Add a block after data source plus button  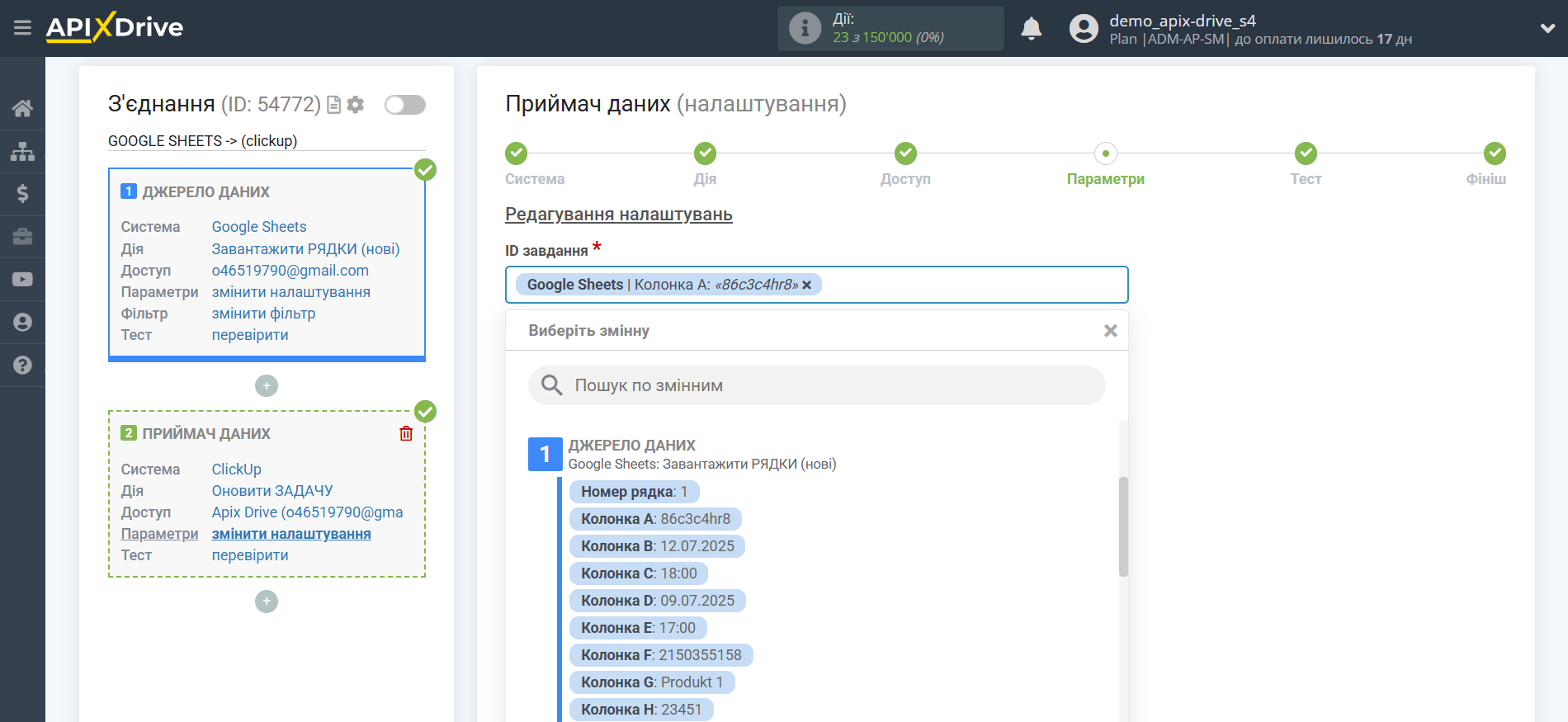tap(267, 385)
